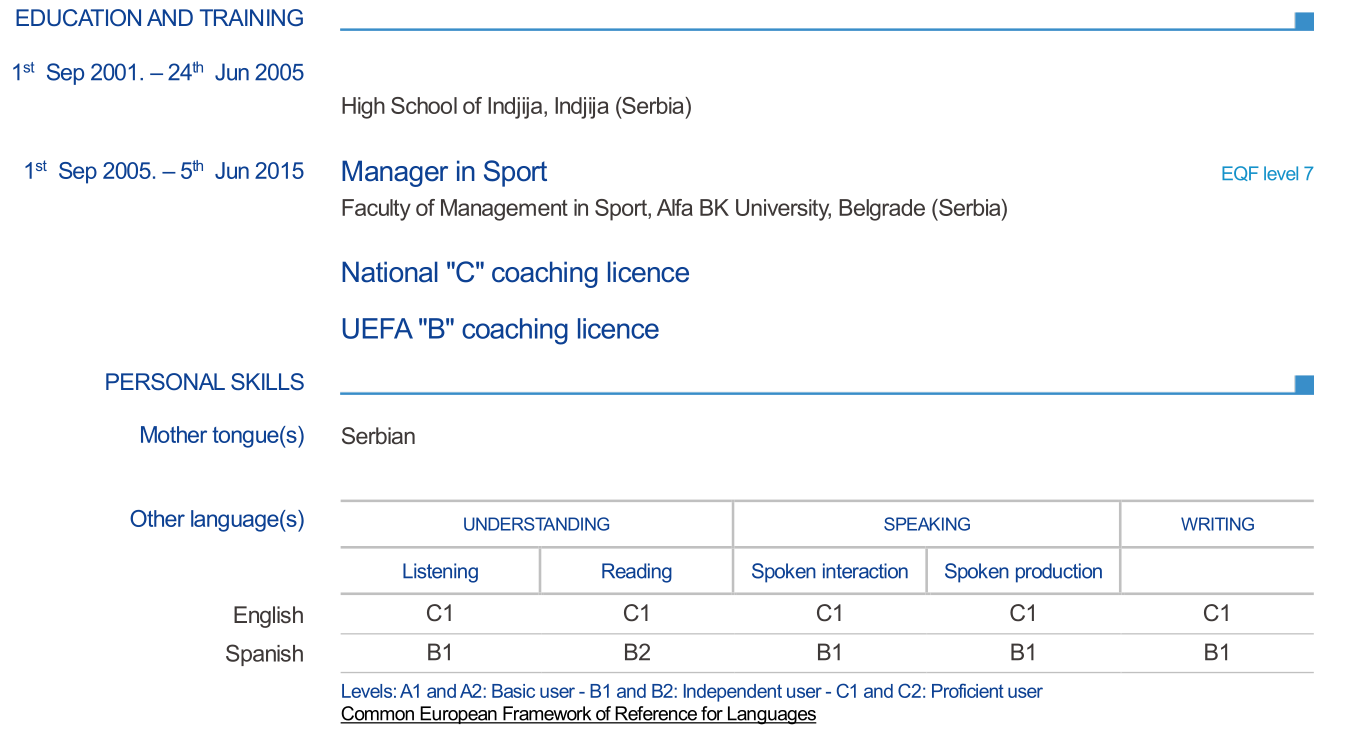1348x732 pixels.
Task: Click the blue square beside Education and Training
Action: click(1304, 21)
